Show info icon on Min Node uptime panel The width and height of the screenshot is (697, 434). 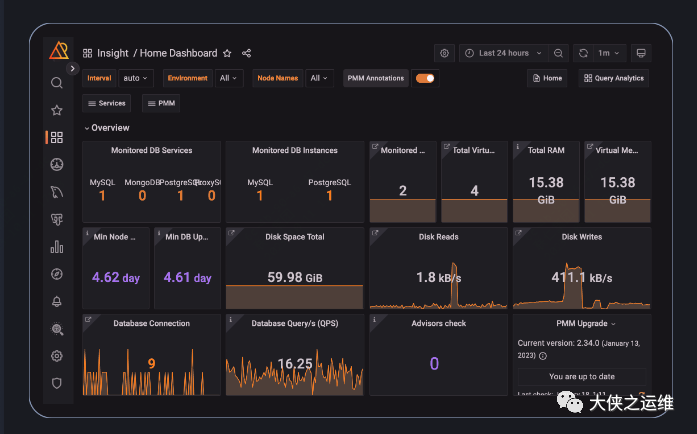point(87,233)
